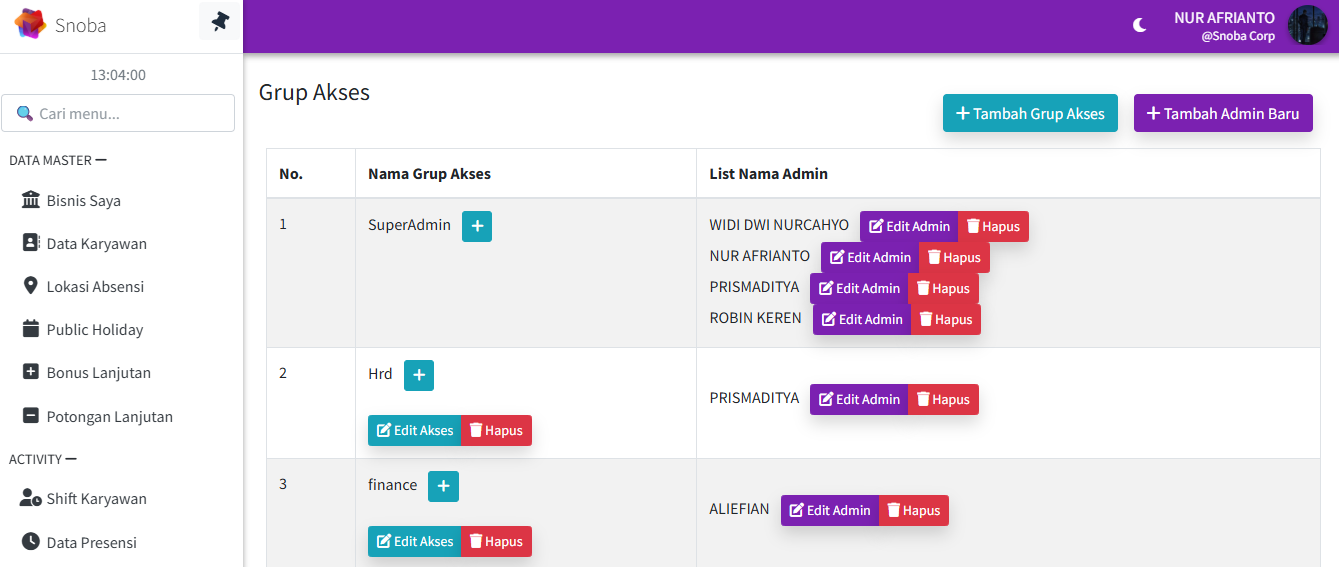The width and height of the screenshot is (1339, 567).
Task: Click Tambah Admin Baru button
Action: point(1222,113)
